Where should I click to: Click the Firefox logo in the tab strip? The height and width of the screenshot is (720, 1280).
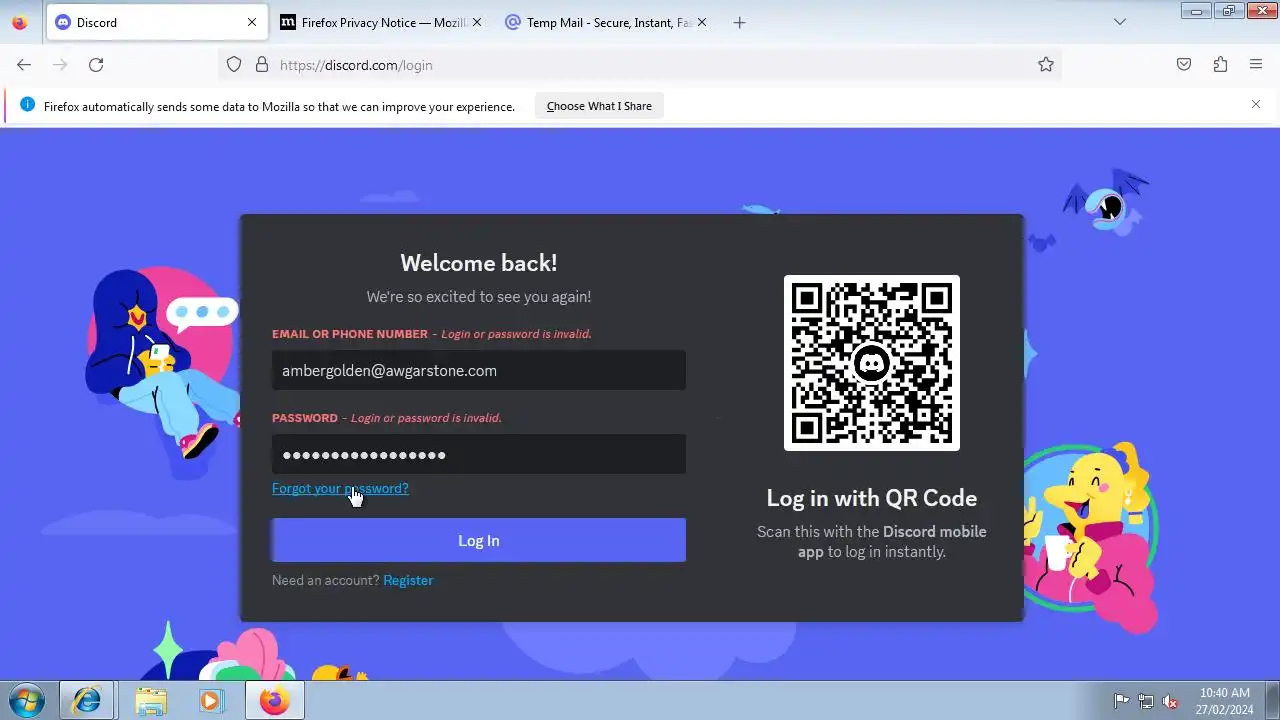19,22
